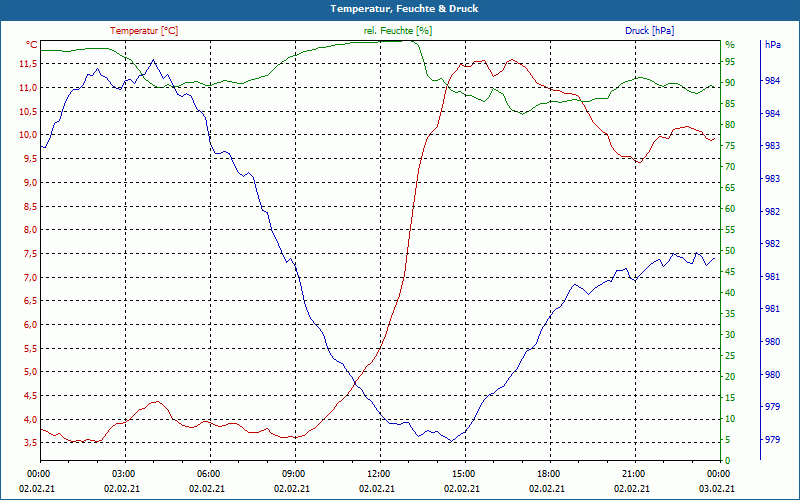Image resolution: width=800 pixels, height=500 pixels.
Task: Click the green "40" humidity axis tick
Action: [x=730, y=293]
